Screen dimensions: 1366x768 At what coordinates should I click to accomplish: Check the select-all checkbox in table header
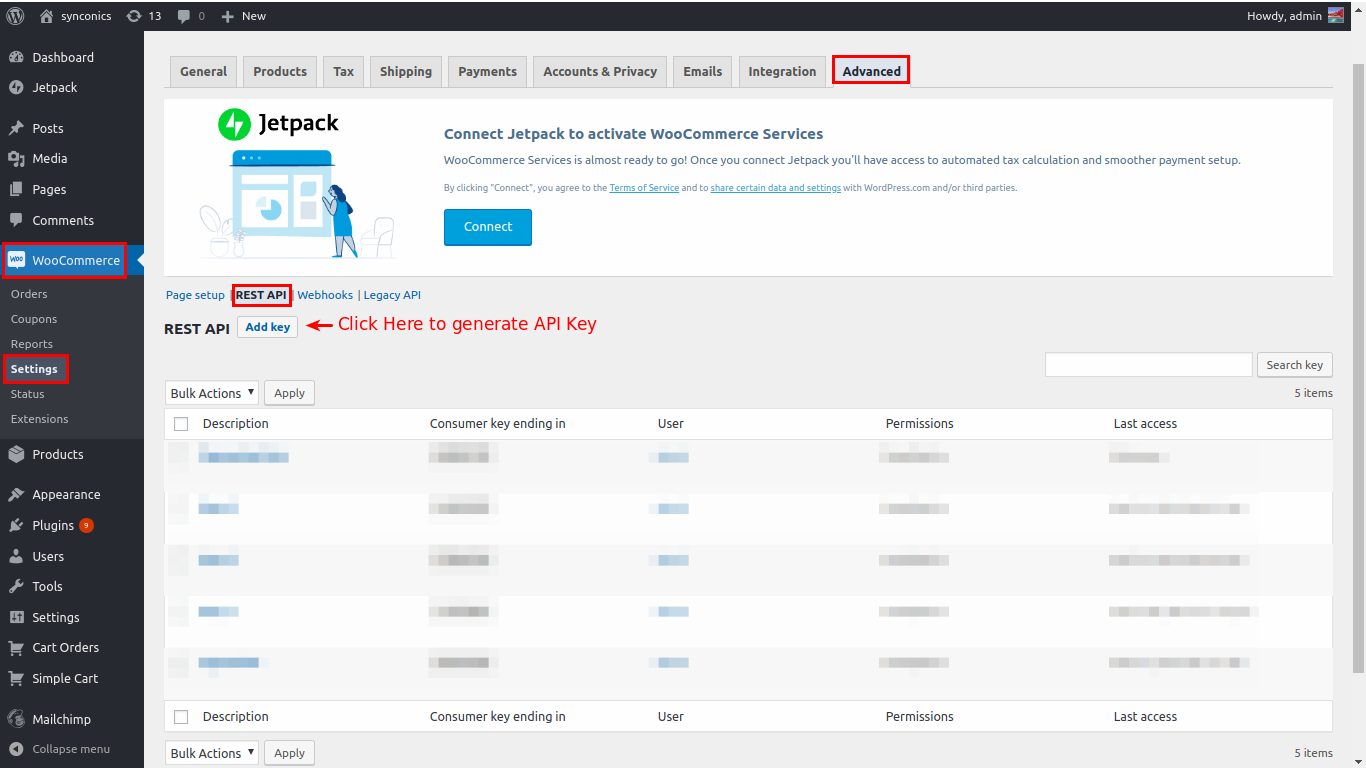pos(181,424)
